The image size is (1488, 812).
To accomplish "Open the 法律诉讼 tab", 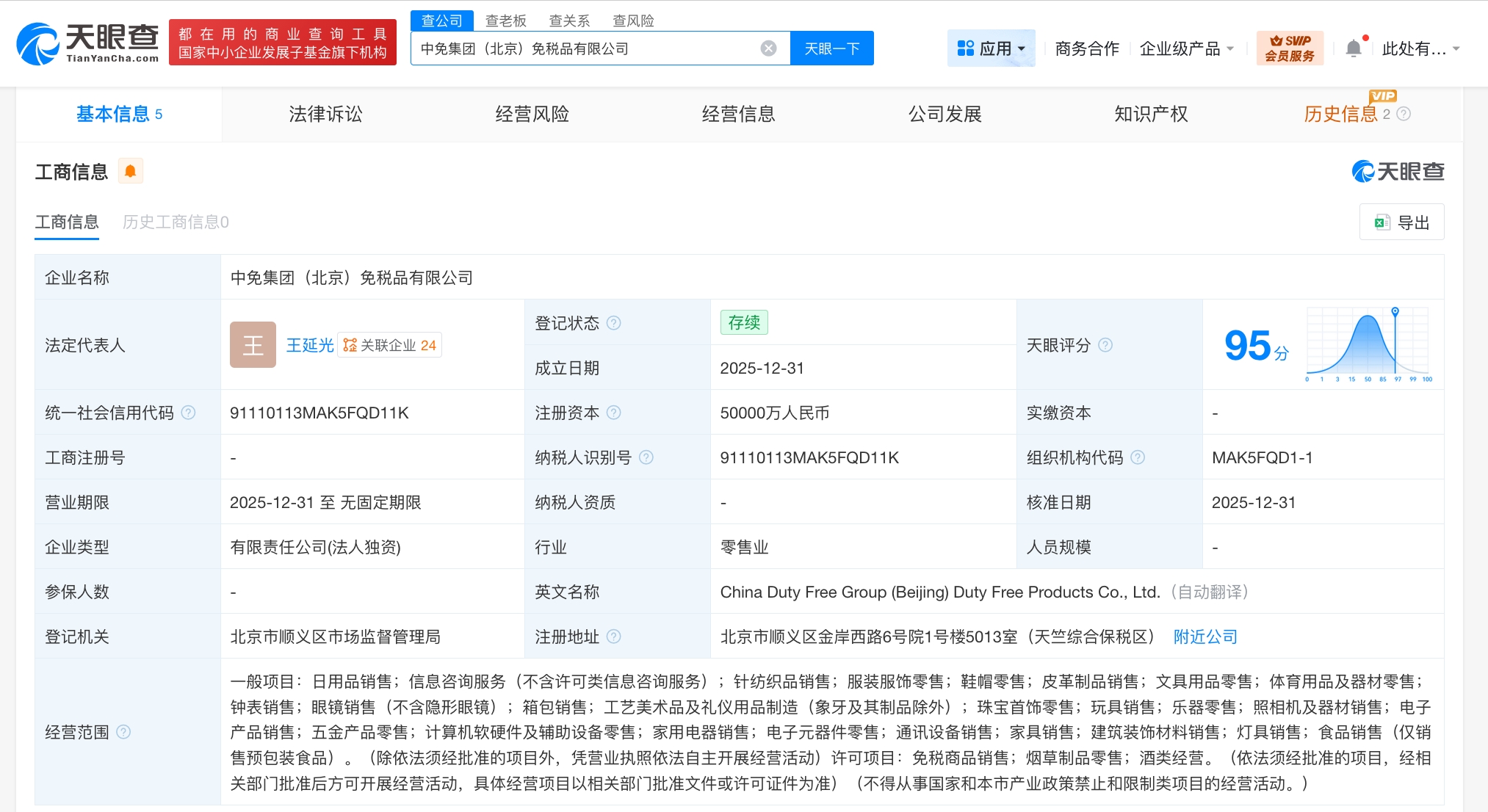I will pos(325,114).
